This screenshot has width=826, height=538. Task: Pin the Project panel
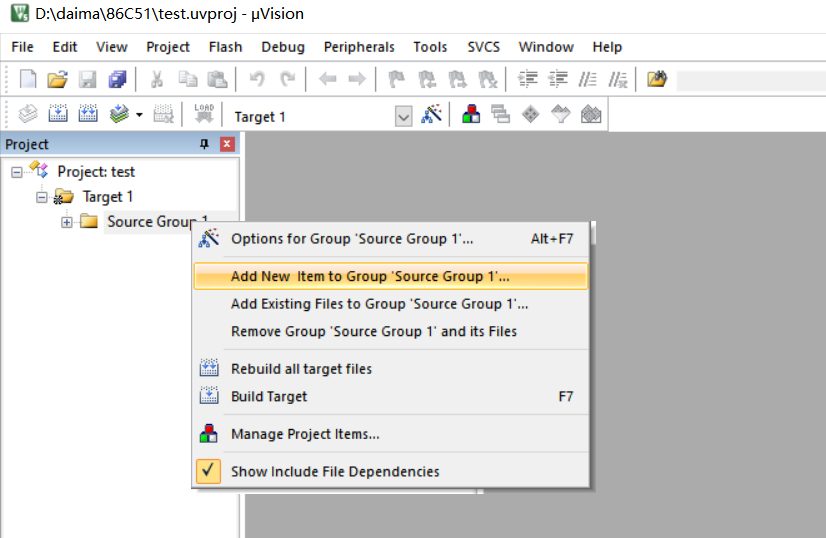coord(204,144)
